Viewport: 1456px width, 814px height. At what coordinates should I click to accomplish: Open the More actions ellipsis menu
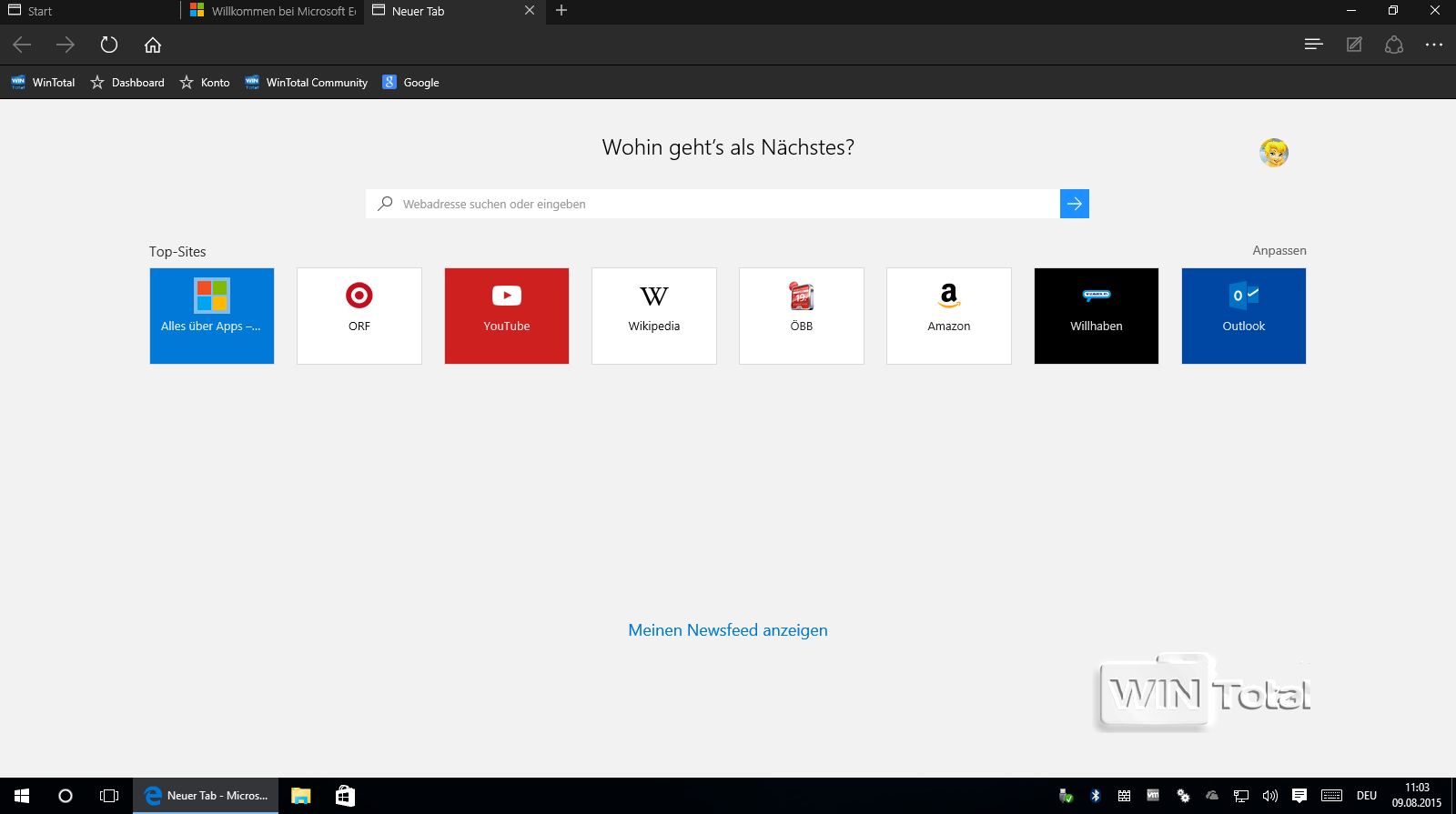pos(1434,44)
